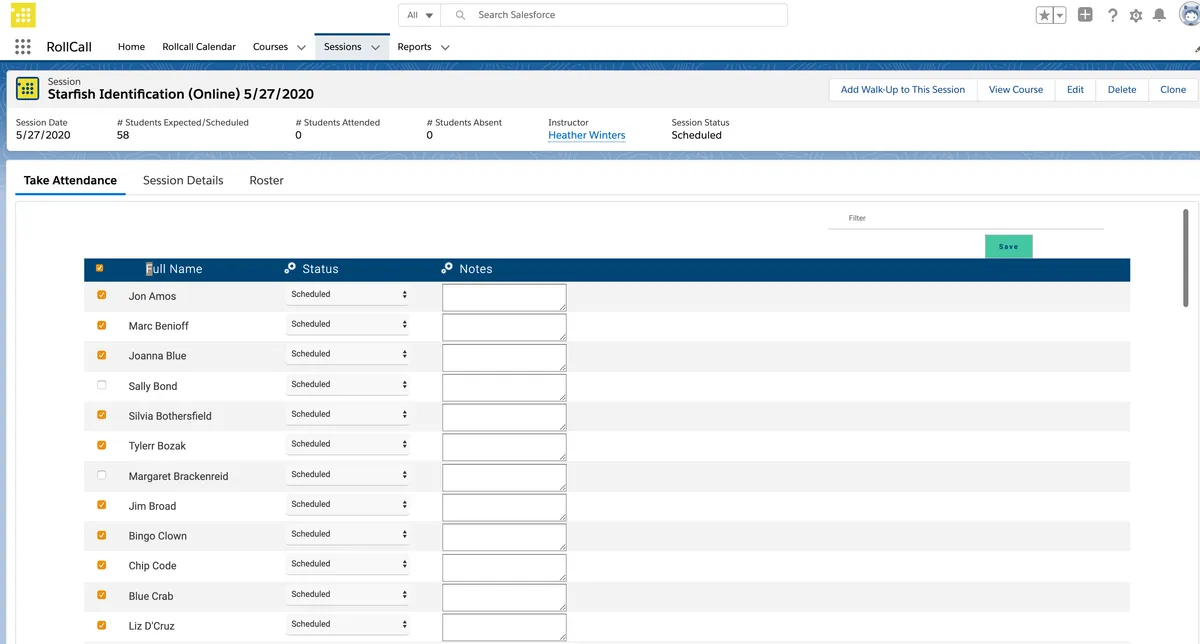Open Status dropdown for Bingo Clown

click(x=348, y=535)
